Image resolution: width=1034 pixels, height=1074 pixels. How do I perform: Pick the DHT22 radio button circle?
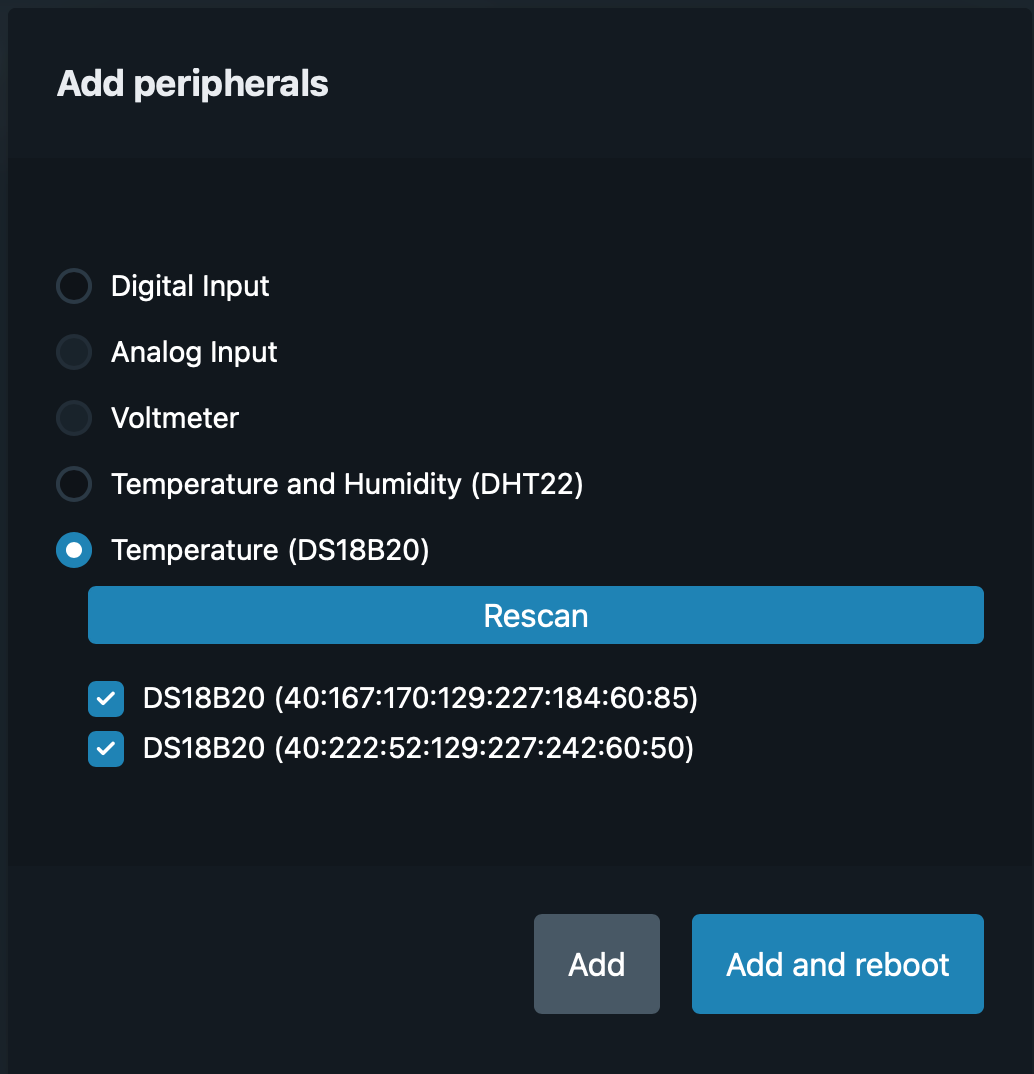pyautogui.click(x=74, y=484)
